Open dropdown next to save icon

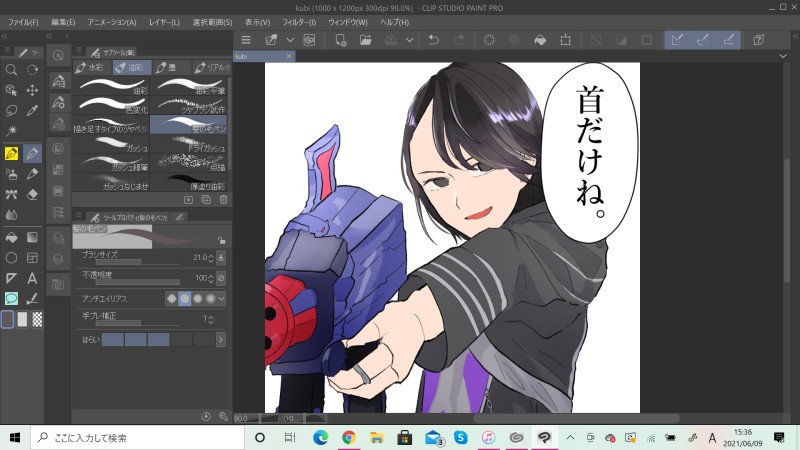[409, 40]
